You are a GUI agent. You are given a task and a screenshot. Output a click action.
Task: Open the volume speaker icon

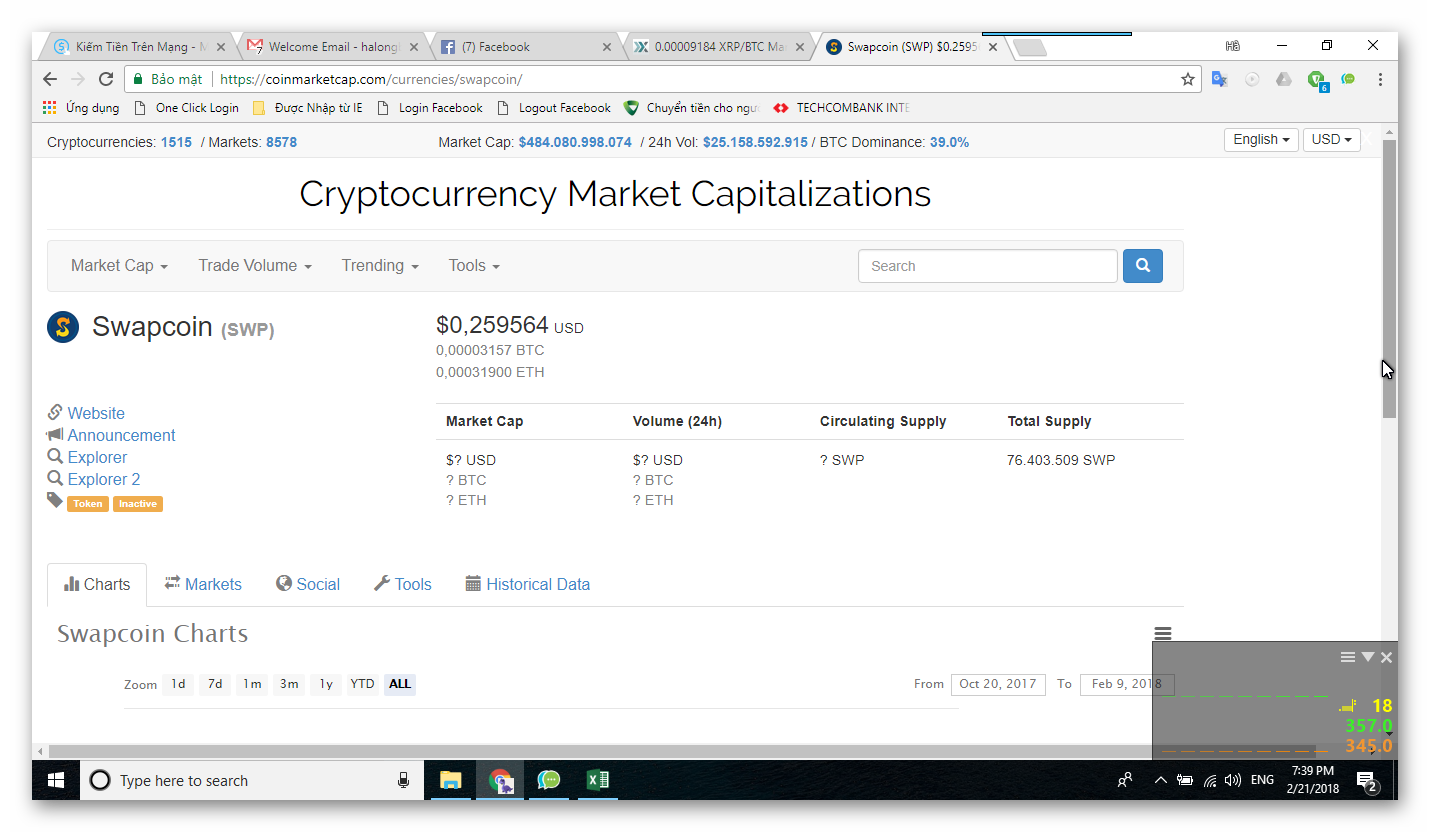click(1233, 780)
